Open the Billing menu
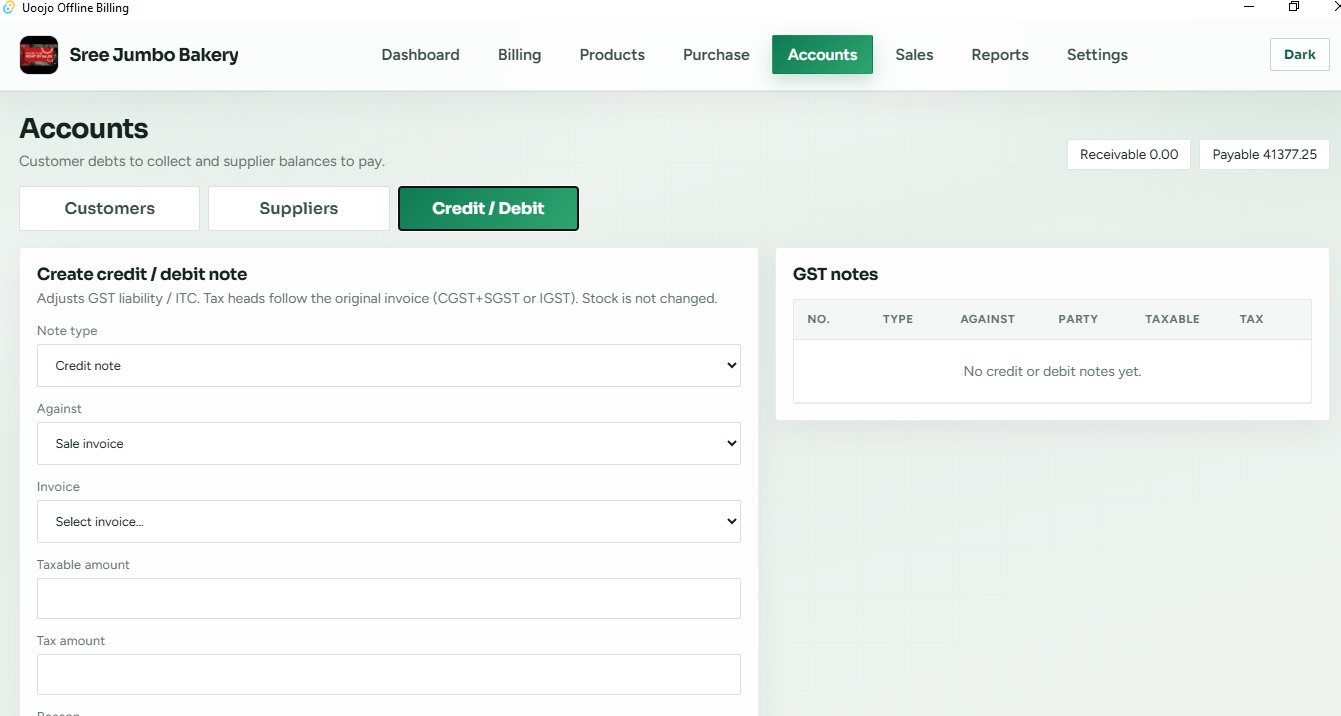The image size is (1341, 716). coord(519,55)
